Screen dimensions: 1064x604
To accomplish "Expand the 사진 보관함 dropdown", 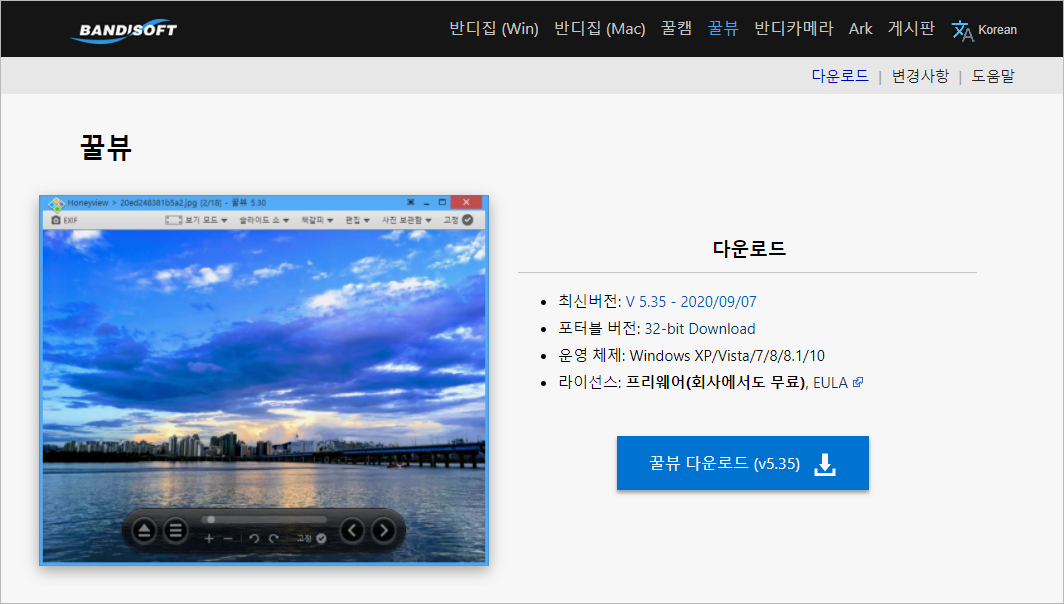I will click(x=406, y=220).
